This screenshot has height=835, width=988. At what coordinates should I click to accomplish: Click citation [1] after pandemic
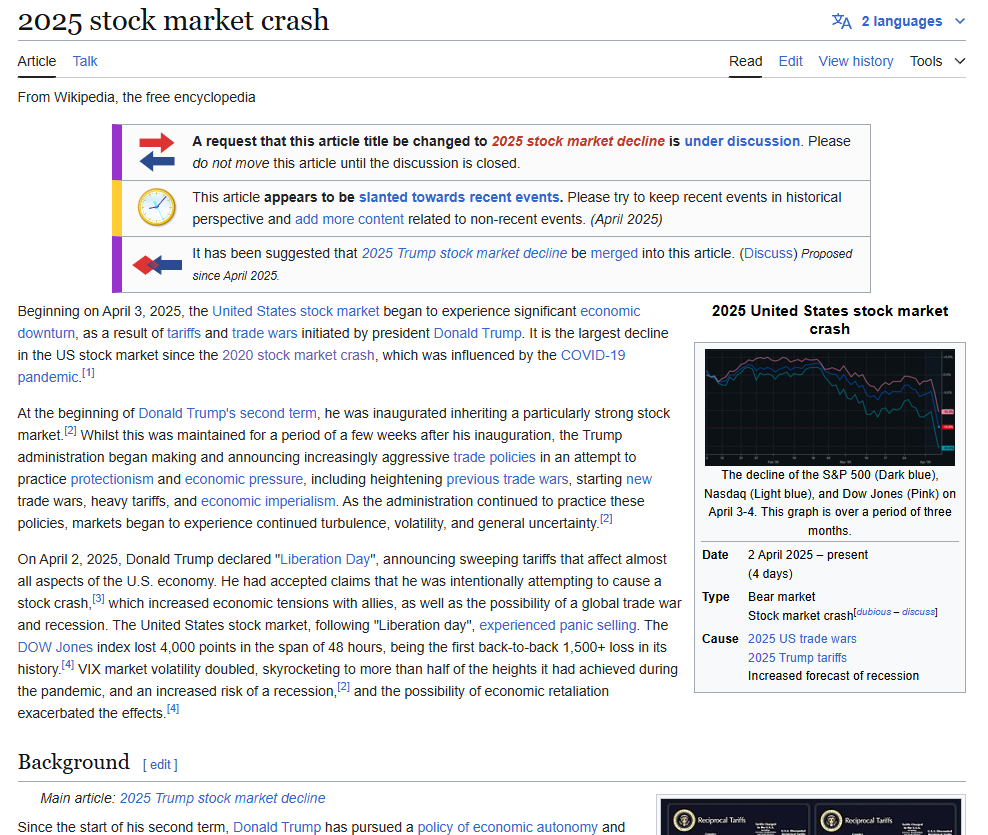88,373
